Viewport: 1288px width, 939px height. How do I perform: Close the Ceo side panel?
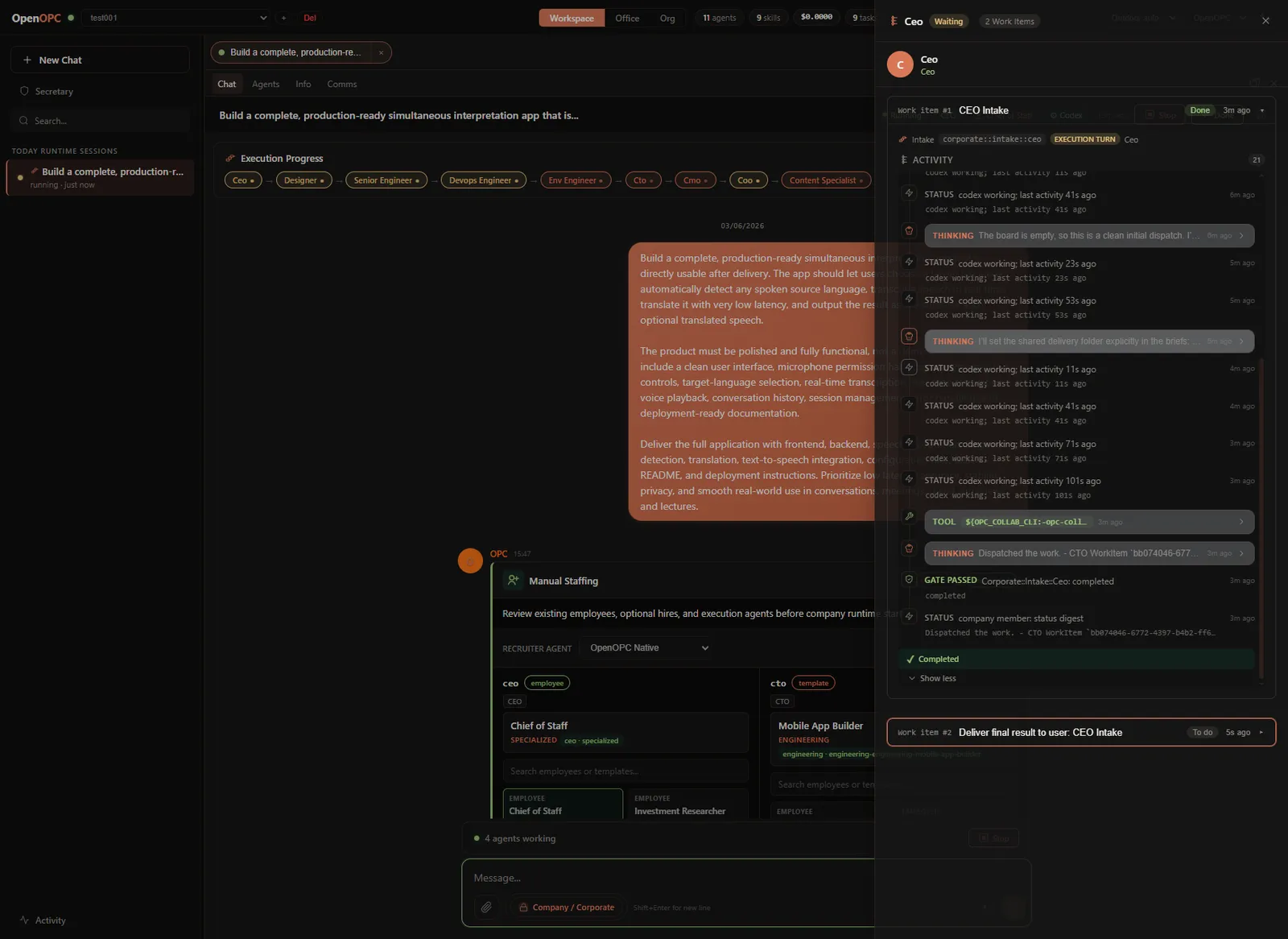point(1265,21)
